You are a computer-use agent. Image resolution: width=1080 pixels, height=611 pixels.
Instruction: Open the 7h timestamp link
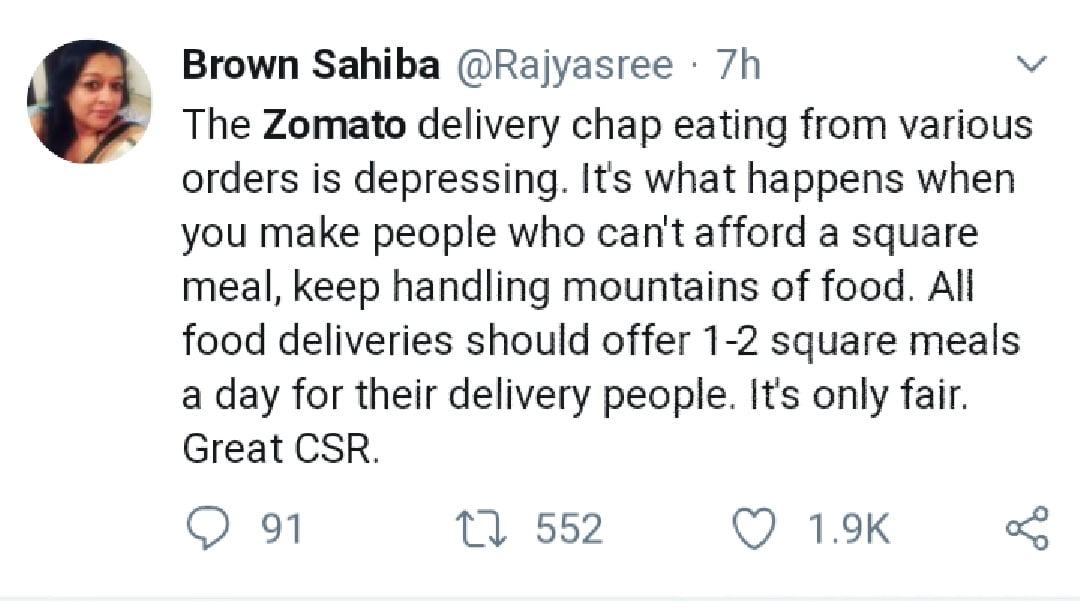(x=739, y=67)
